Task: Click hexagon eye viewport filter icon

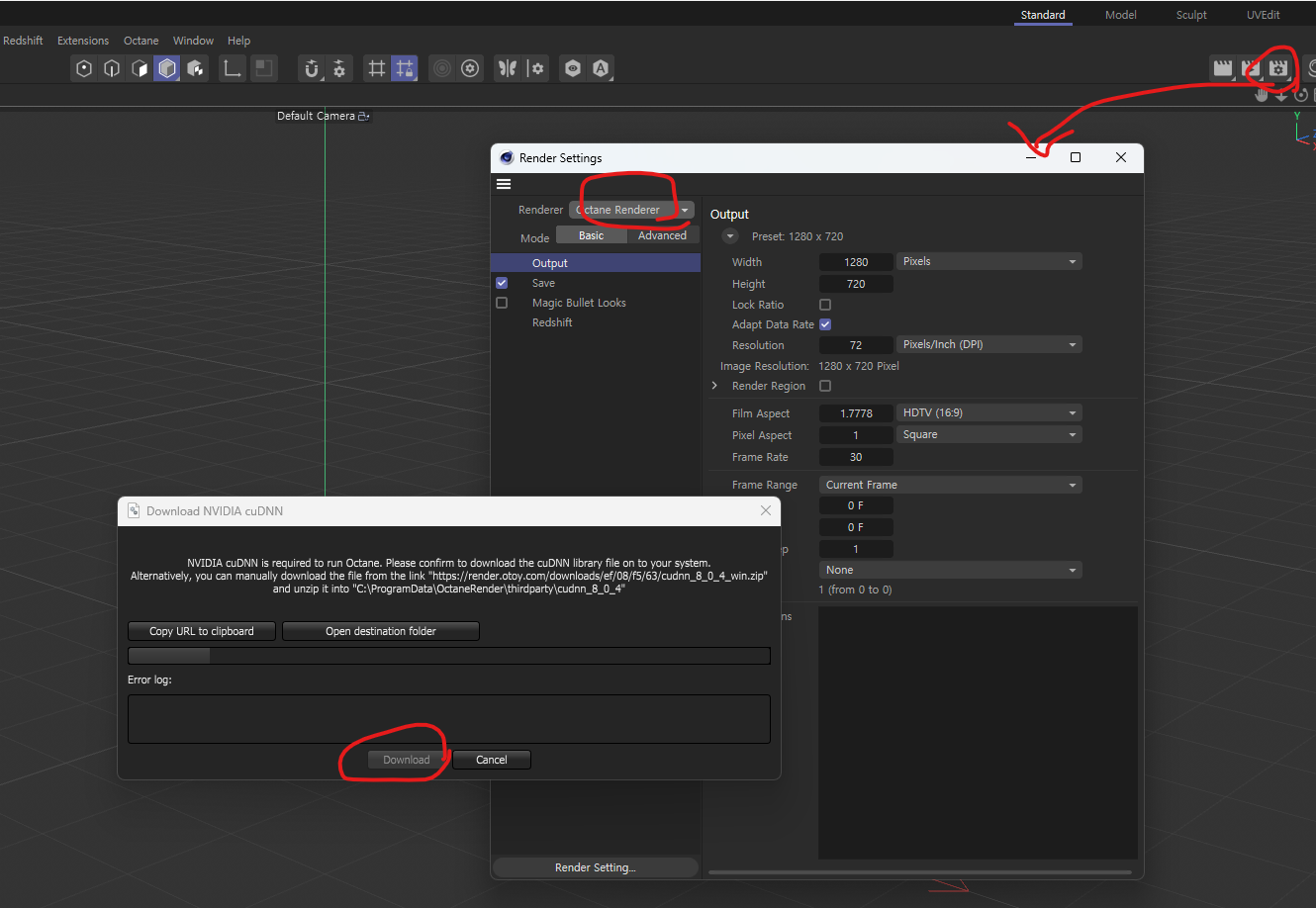Action: (573, 68)
